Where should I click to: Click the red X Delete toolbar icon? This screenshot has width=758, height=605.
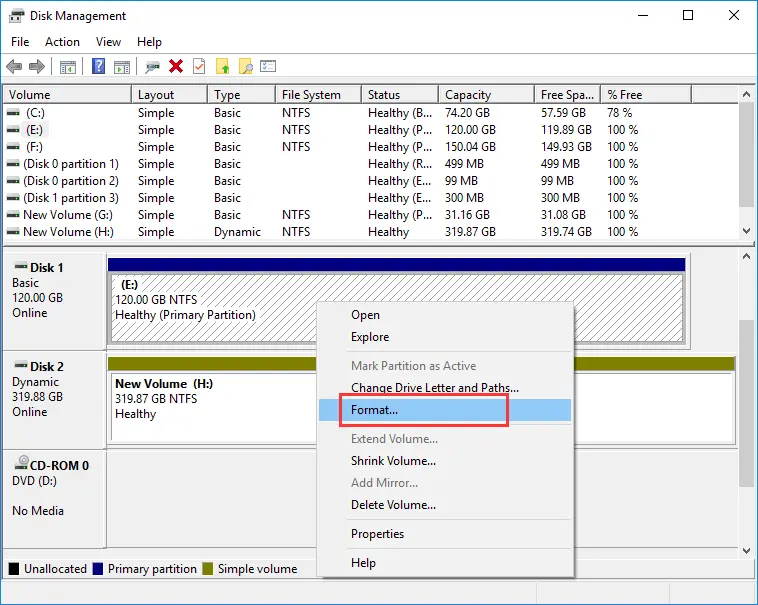pyautogui.click(x=176, y=67)
